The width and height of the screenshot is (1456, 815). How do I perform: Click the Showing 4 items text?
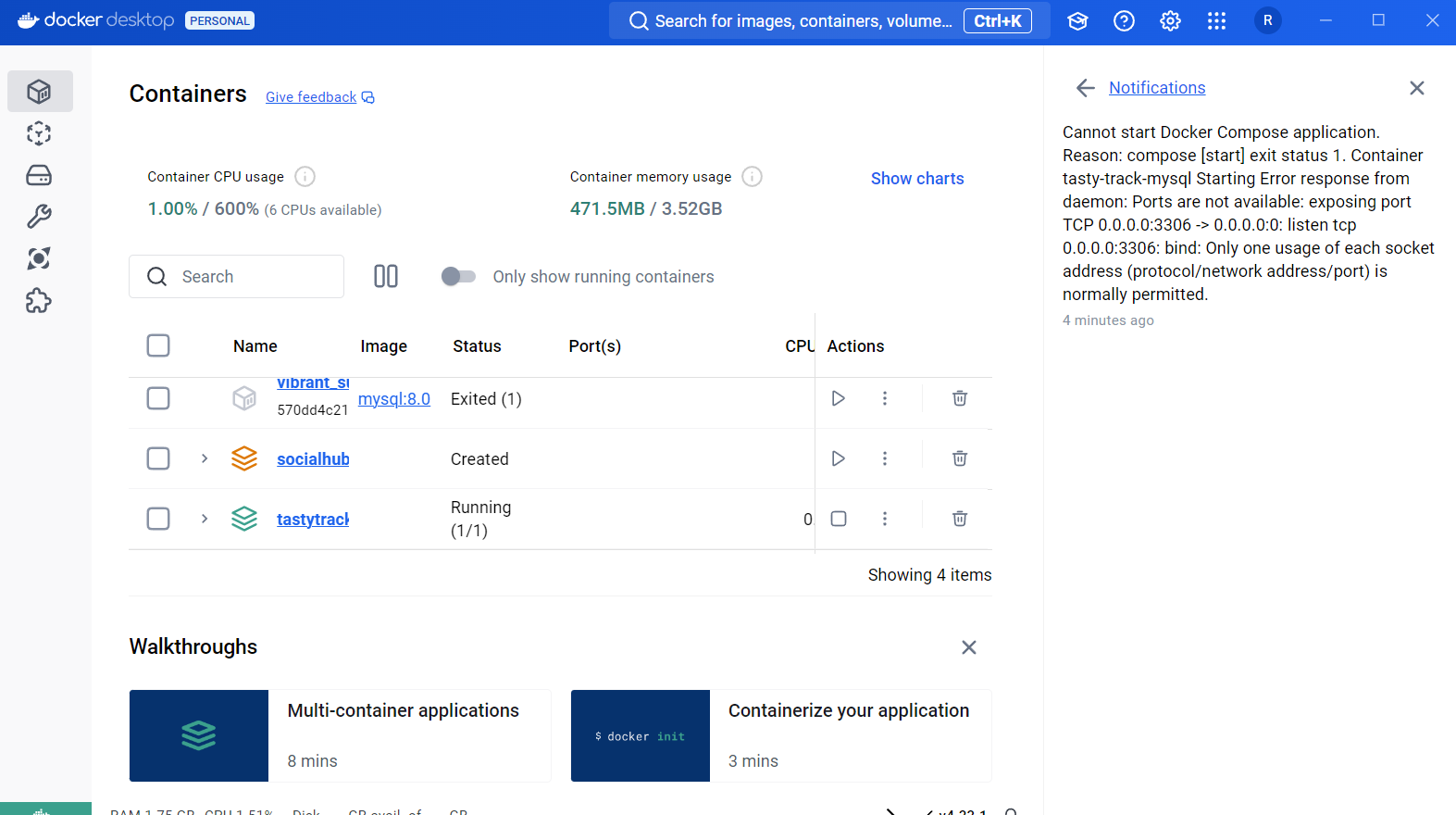pyautogui.click(x=929, y=575)
